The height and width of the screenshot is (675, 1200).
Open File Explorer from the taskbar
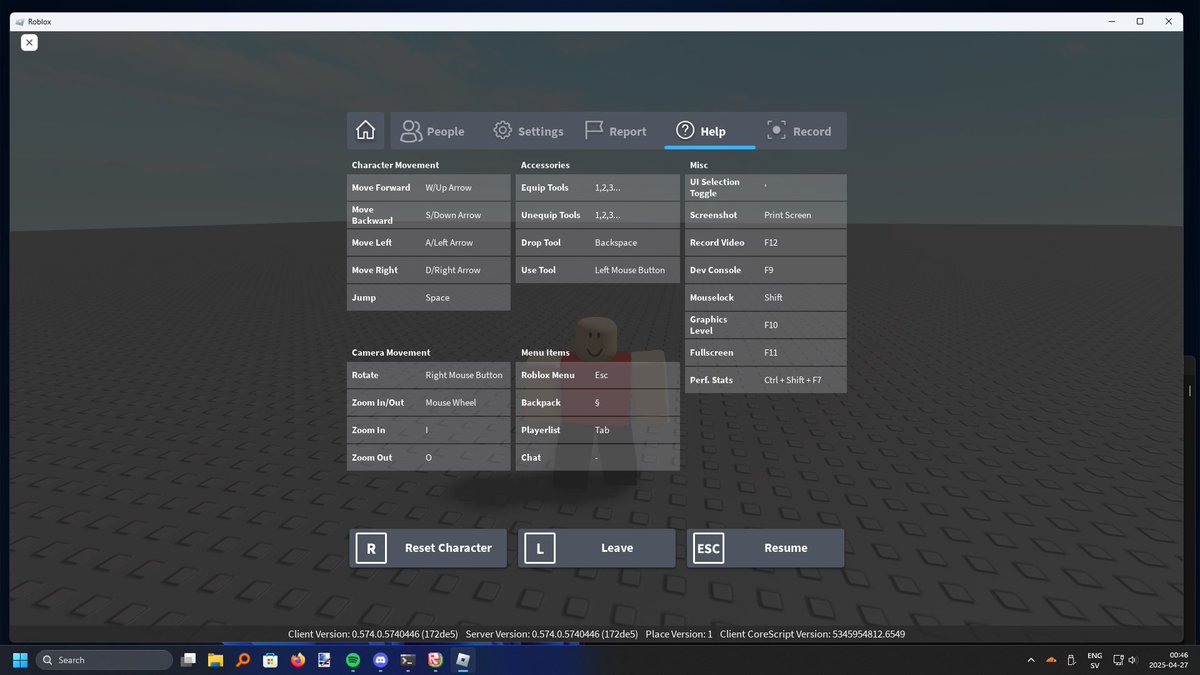coord(215,660)
